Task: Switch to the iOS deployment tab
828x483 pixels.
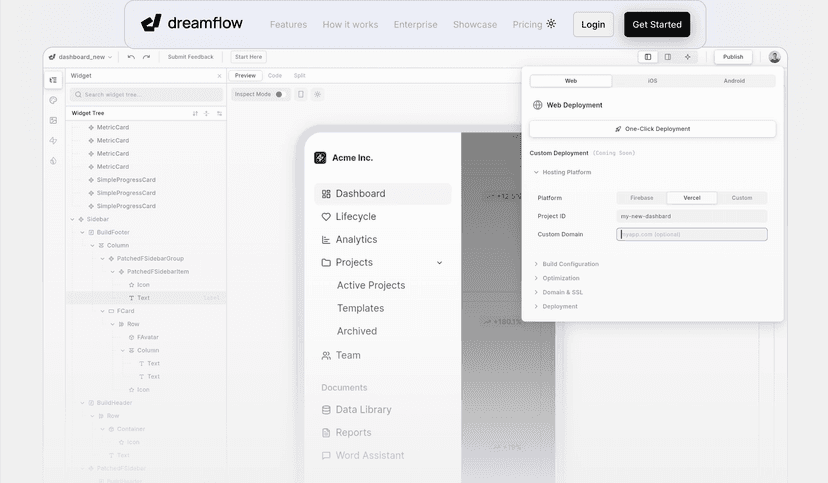Action: point(652,80)
